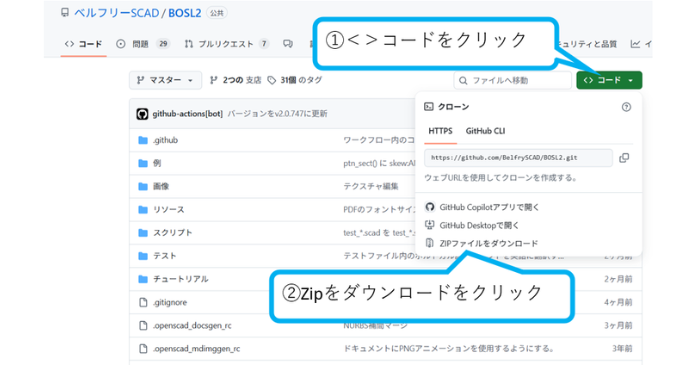
Task: Click the tag icon beside 31個のタグ
Action: 272,80
